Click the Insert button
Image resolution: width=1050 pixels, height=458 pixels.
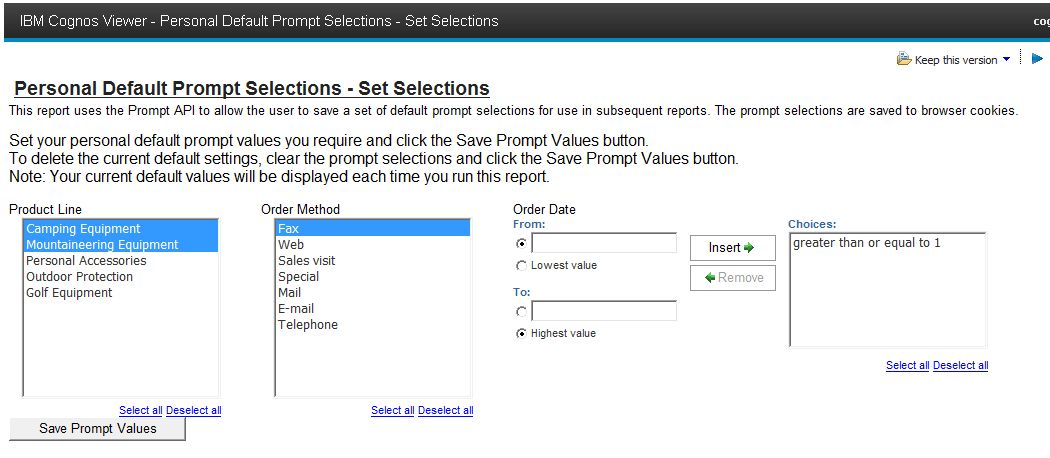coord(732,248)
